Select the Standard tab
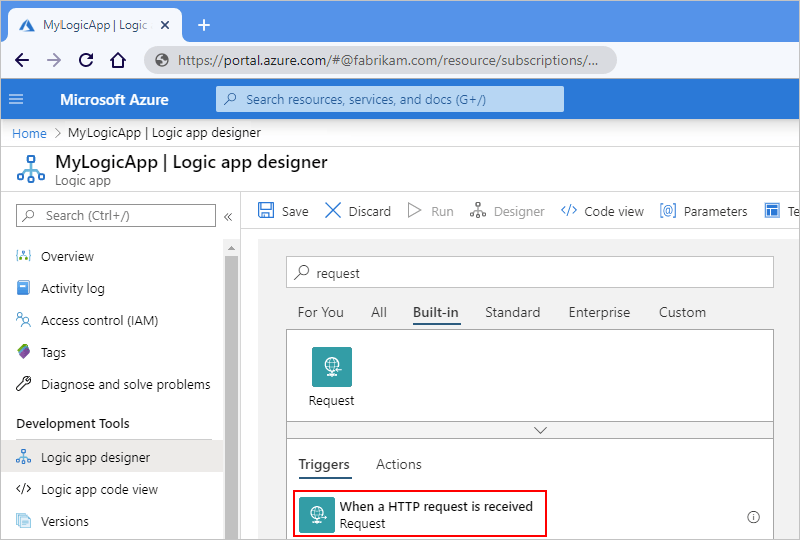800x540 pixels. (x=512, y=312)
